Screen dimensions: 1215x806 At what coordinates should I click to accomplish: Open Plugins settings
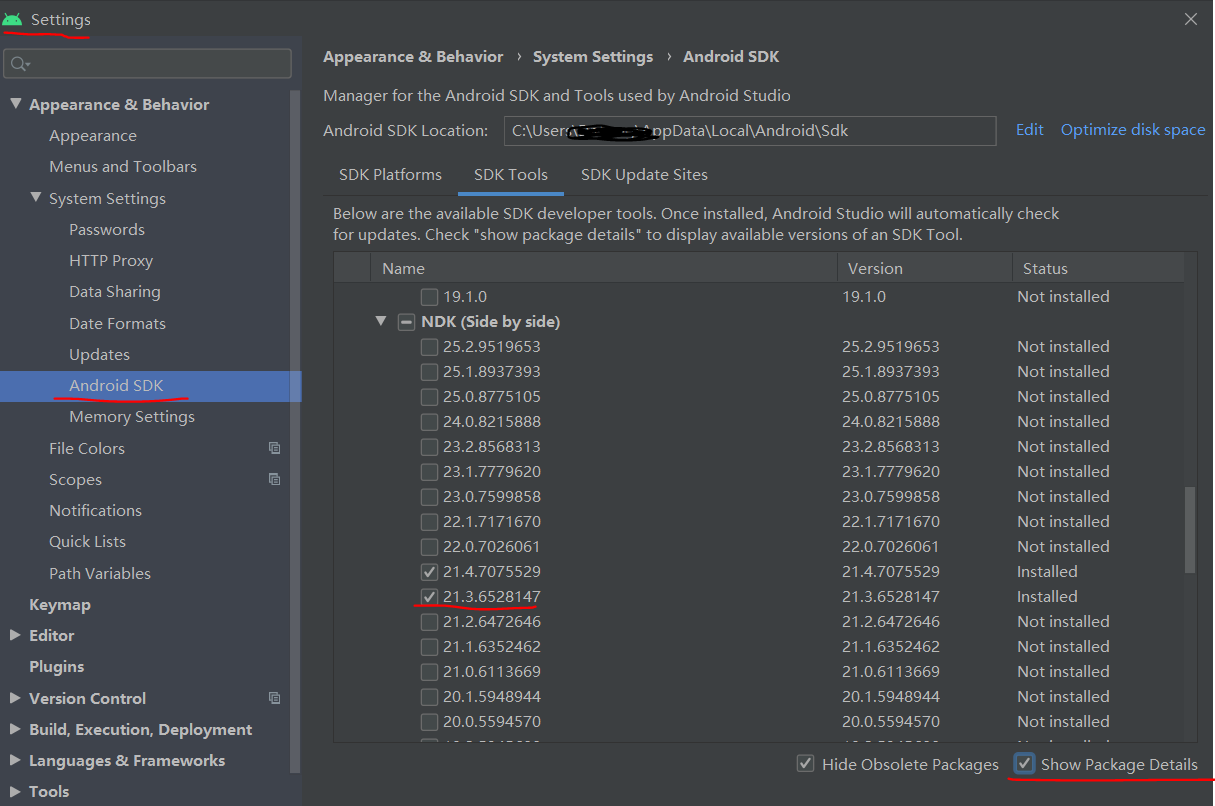click(57, 667)
